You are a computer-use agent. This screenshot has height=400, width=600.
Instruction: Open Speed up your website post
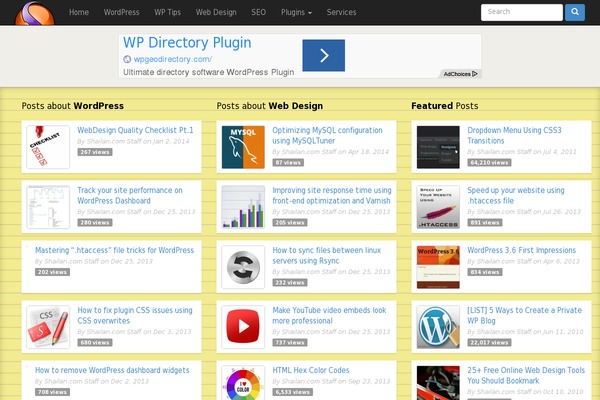click(x=516, y=195)
